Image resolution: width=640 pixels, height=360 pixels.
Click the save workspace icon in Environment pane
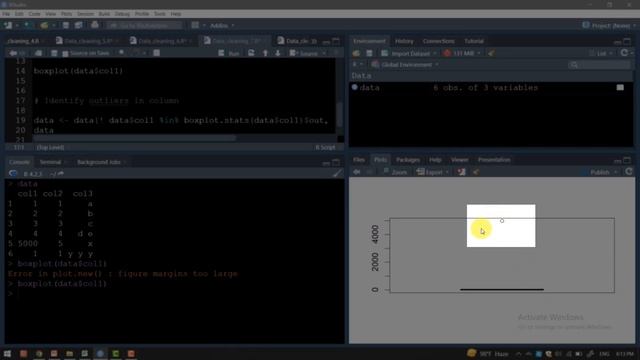pyautogui.click(x=369, y=53)
